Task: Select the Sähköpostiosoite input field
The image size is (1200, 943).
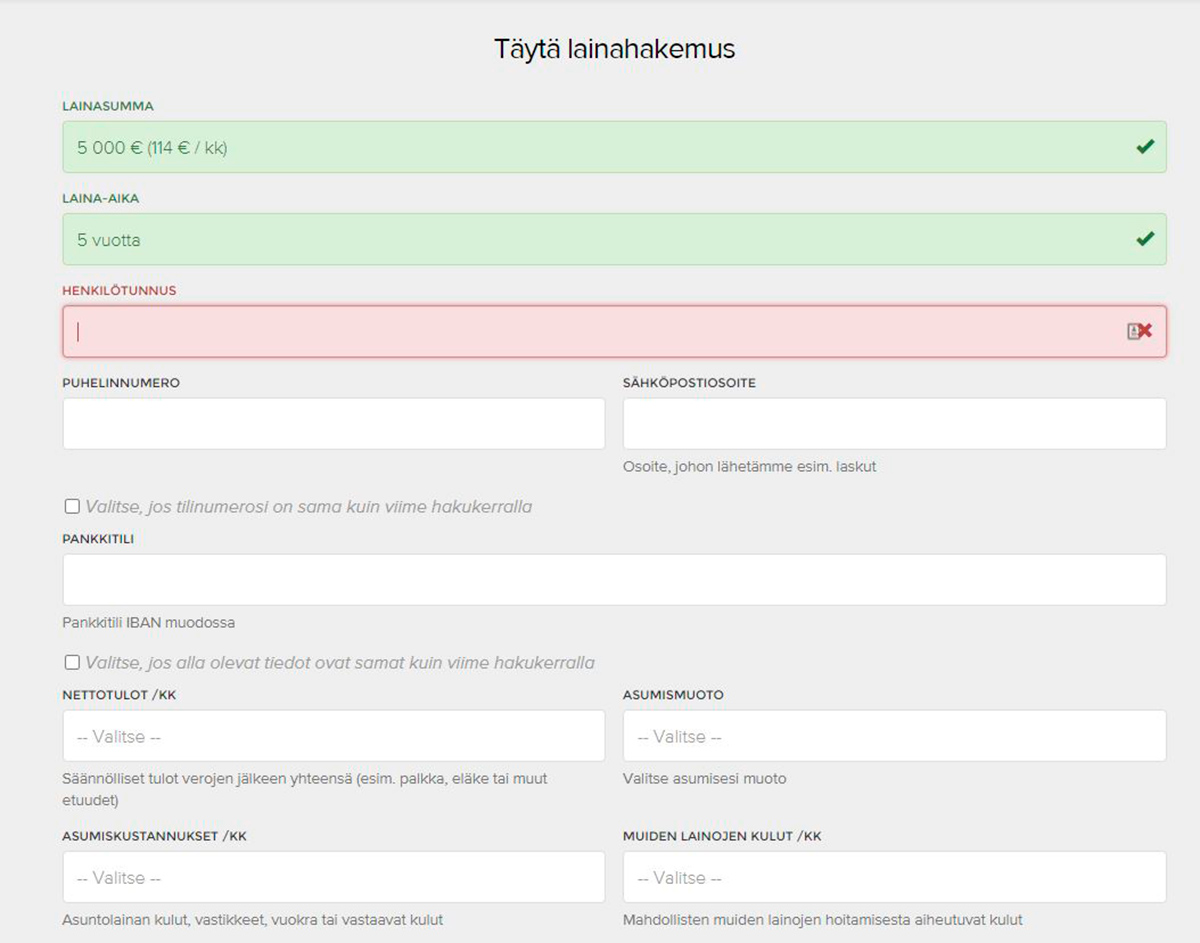Action: click(x=894, y=424)
